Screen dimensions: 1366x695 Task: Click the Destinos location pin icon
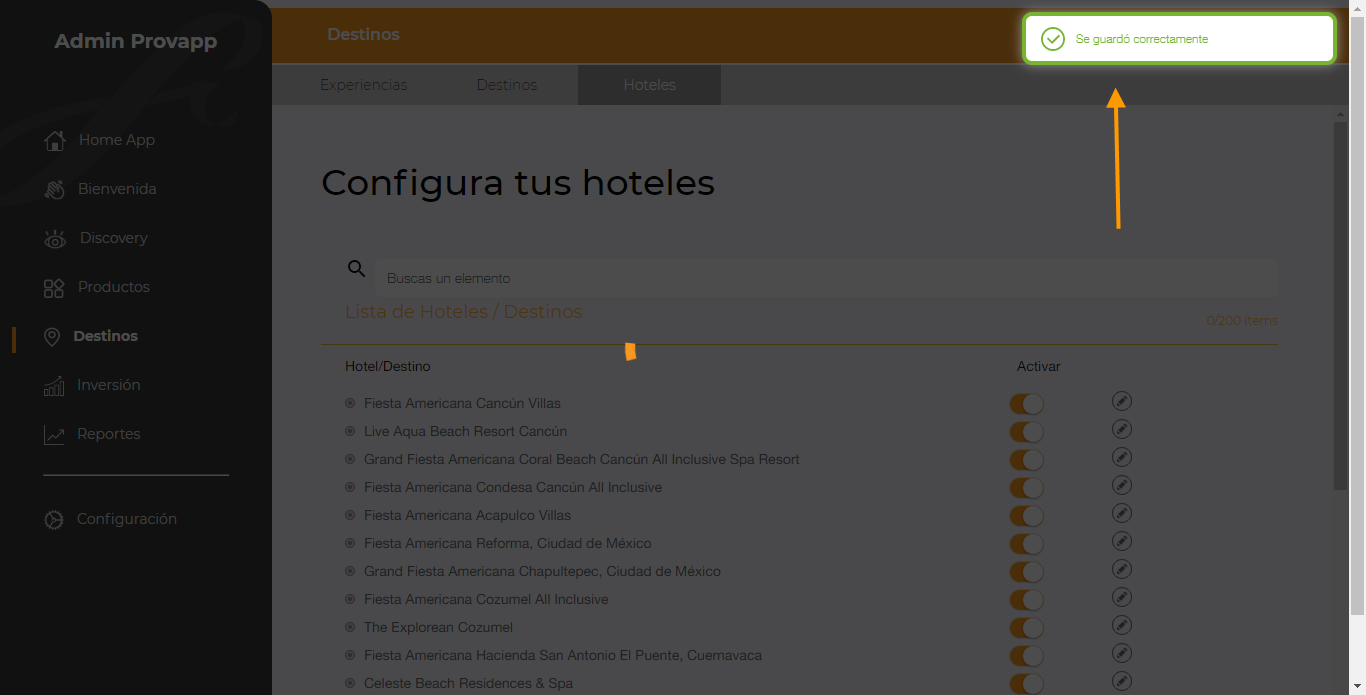pos(52,337)
